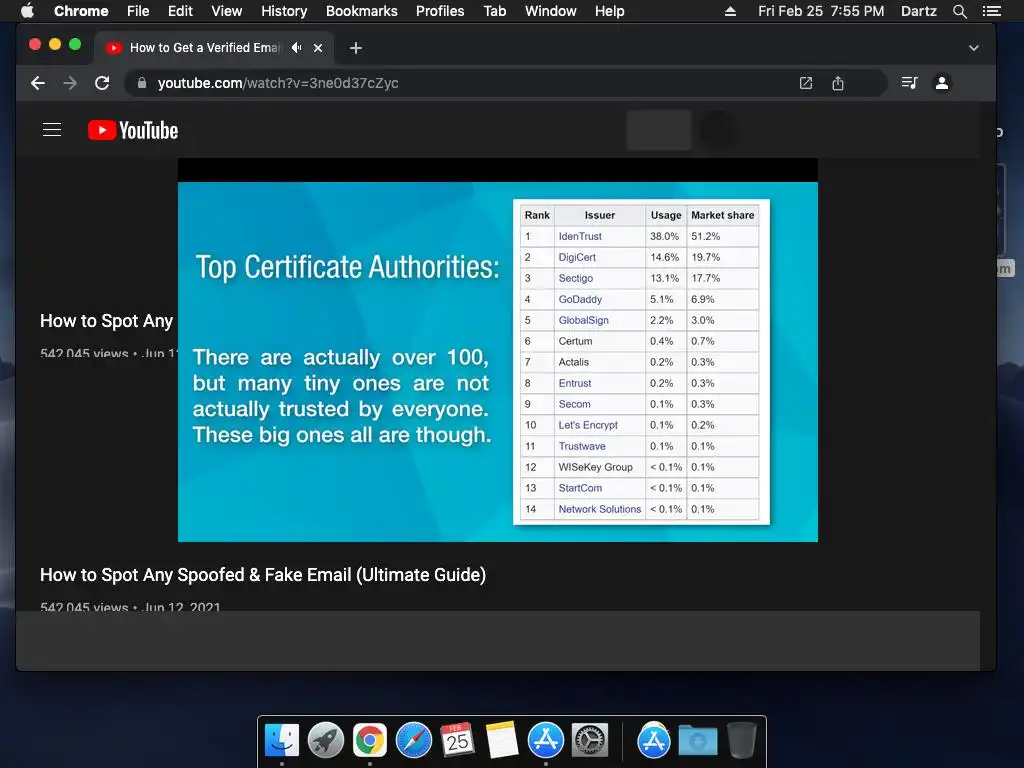The image size is (1024, 768).
Task: Open System Preferences from the Dock
Action: (590, 741)
